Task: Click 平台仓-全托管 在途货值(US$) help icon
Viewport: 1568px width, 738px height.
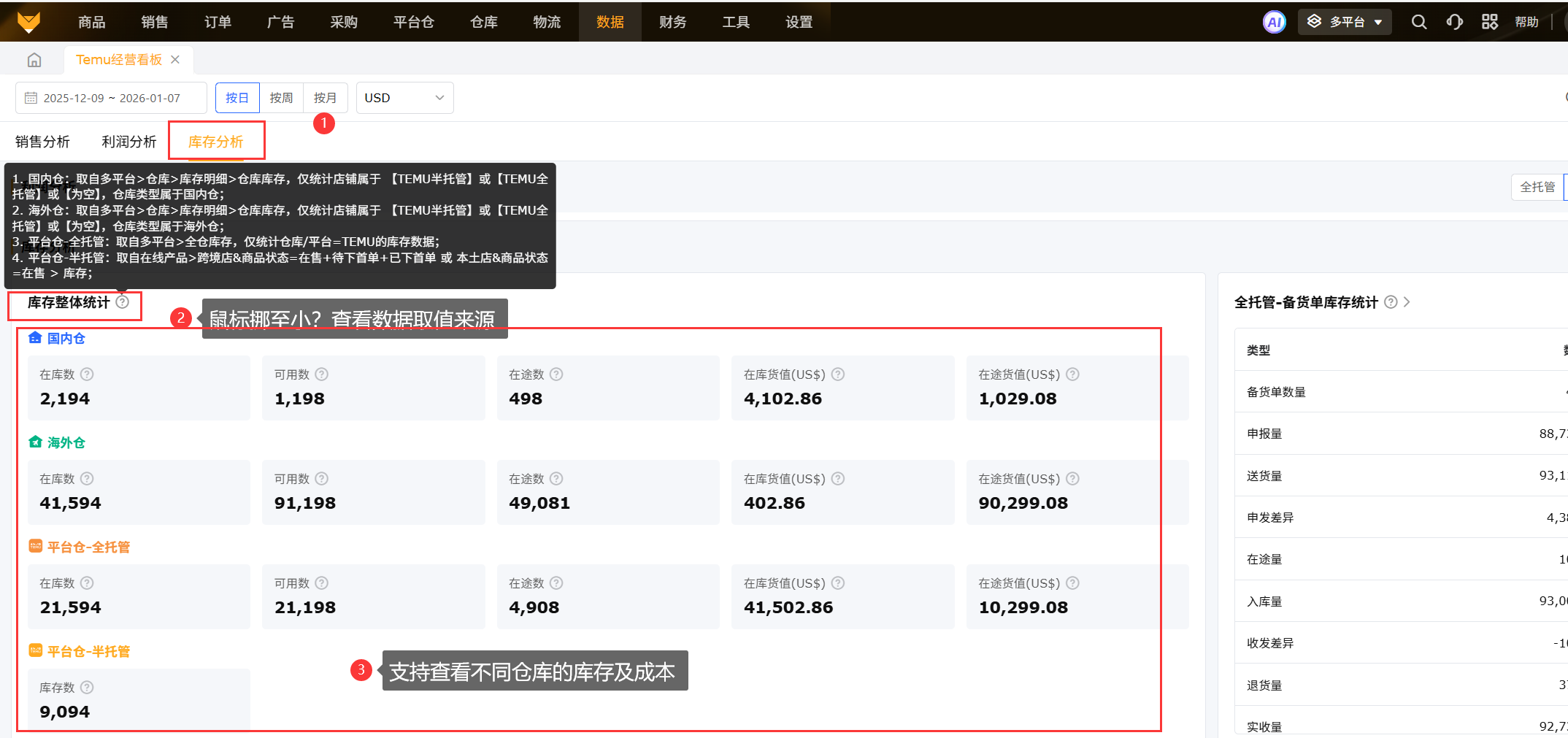Action: [x=1072, y=583]
